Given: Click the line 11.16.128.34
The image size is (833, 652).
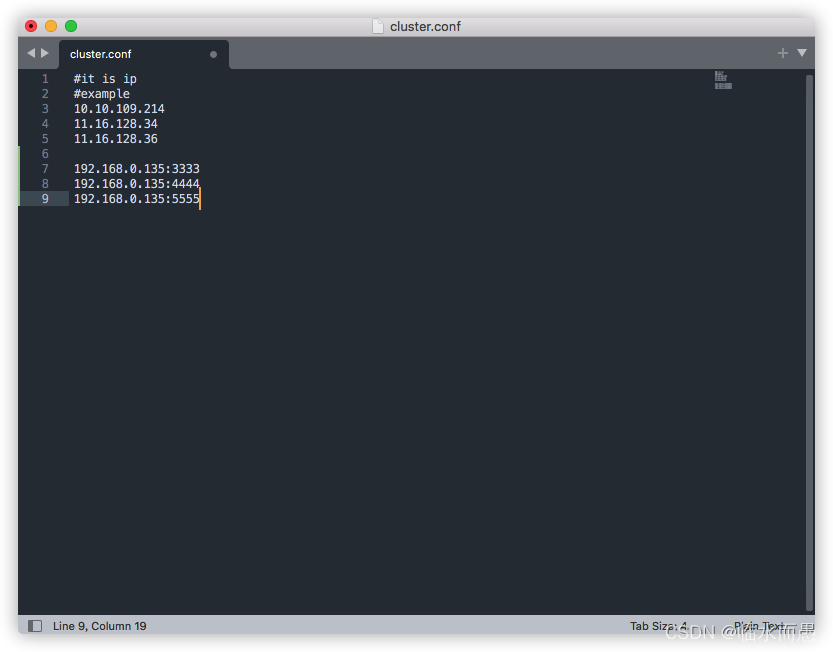Looking at the screenshot, I should tap(115, 124).
